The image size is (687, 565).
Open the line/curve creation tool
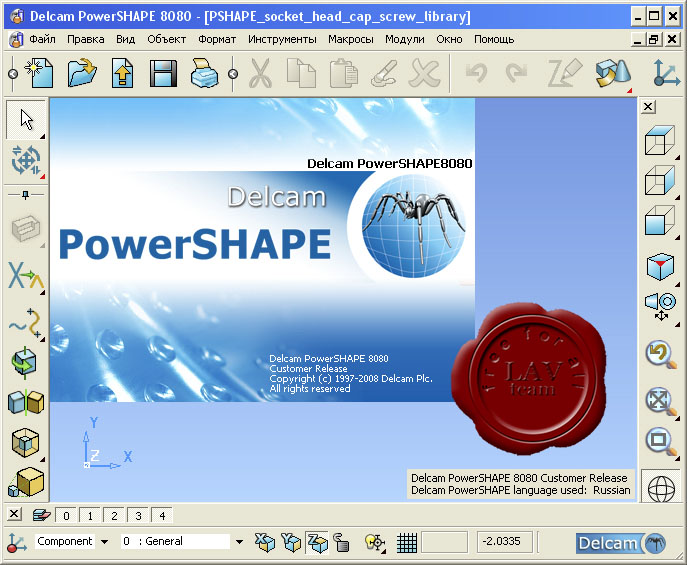[26, 276]
